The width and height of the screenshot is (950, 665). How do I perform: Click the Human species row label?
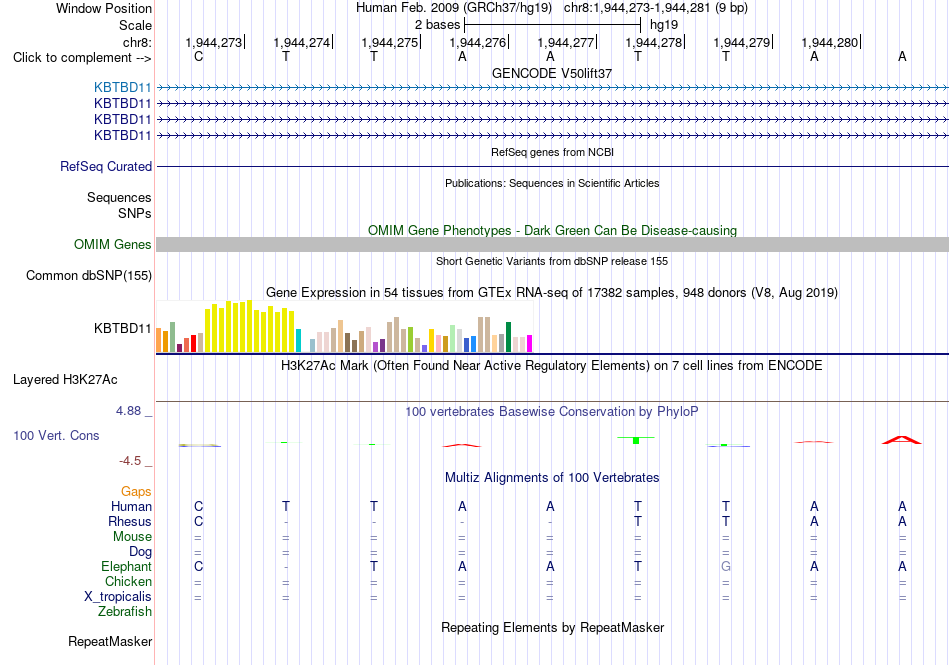(x=131, y=506)
